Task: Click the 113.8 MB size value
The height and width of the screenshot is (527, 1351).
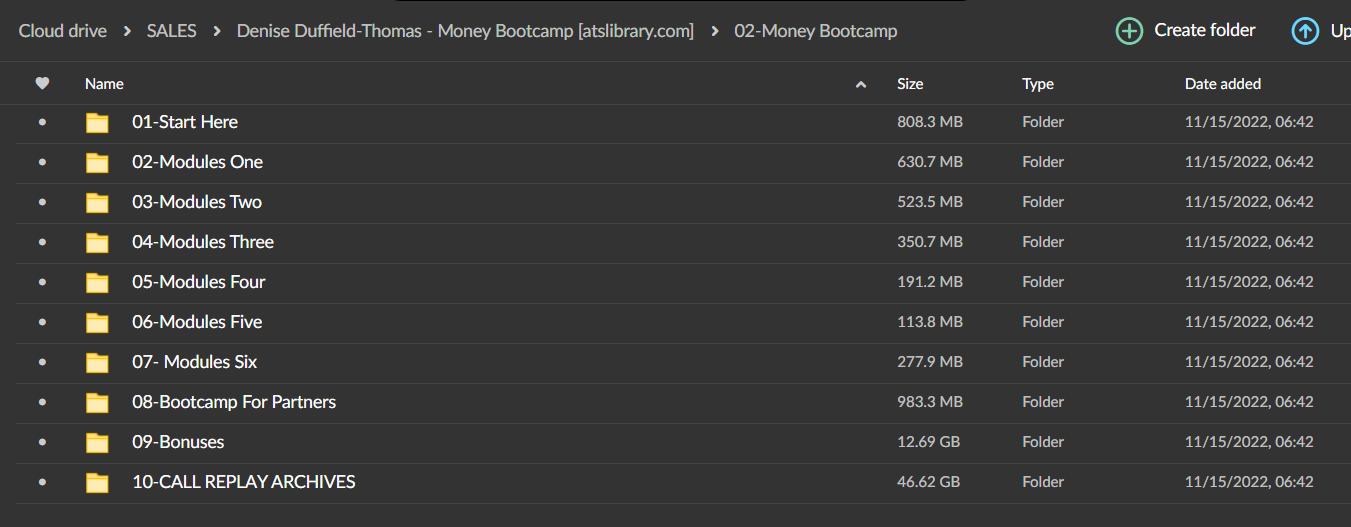Action: click(x=930, y=322)
